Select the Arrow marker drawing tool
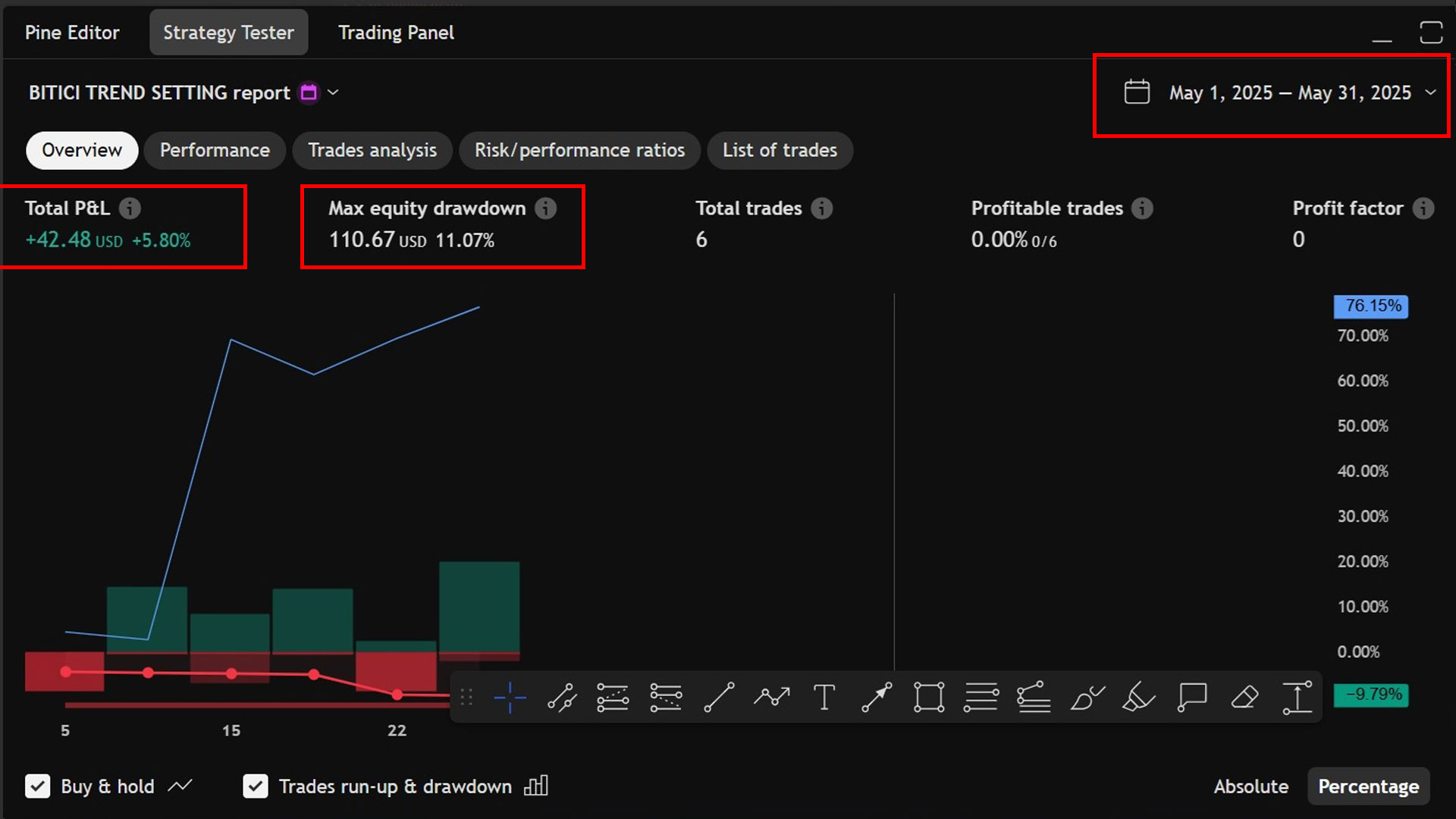 point(877,698)
